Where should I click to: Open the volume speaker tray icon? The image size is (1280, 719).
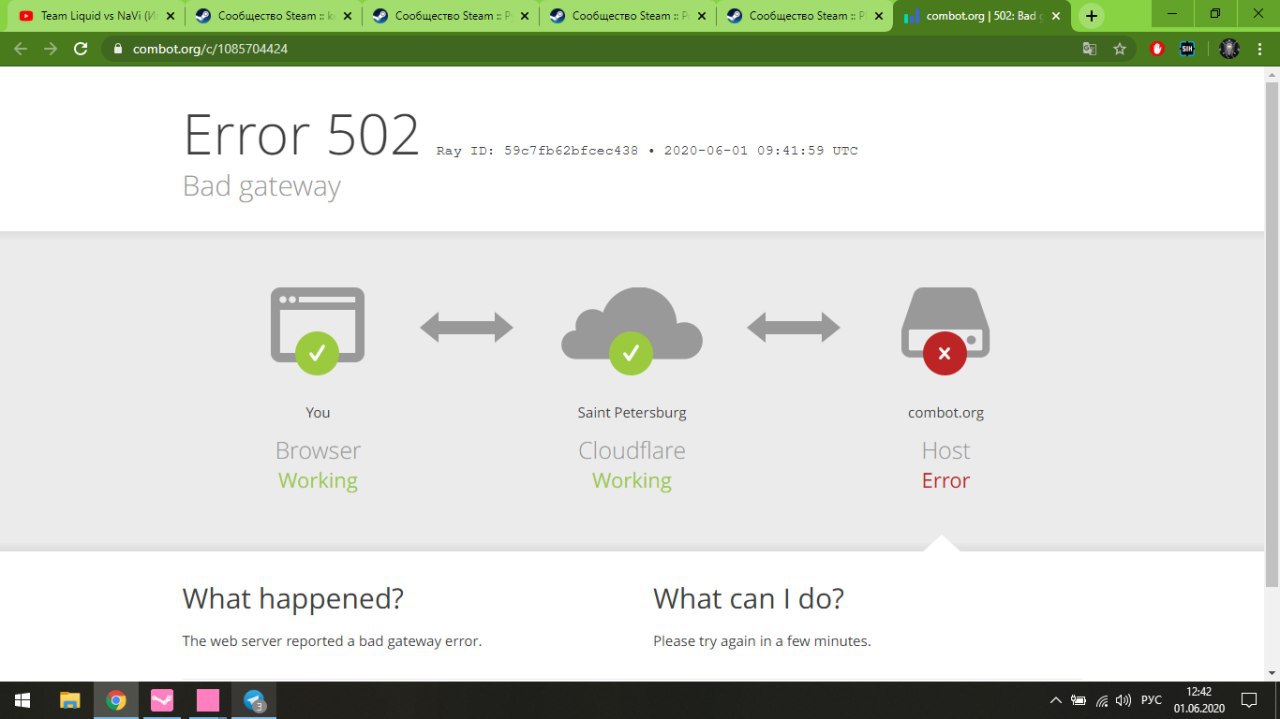click(1124, 700)
